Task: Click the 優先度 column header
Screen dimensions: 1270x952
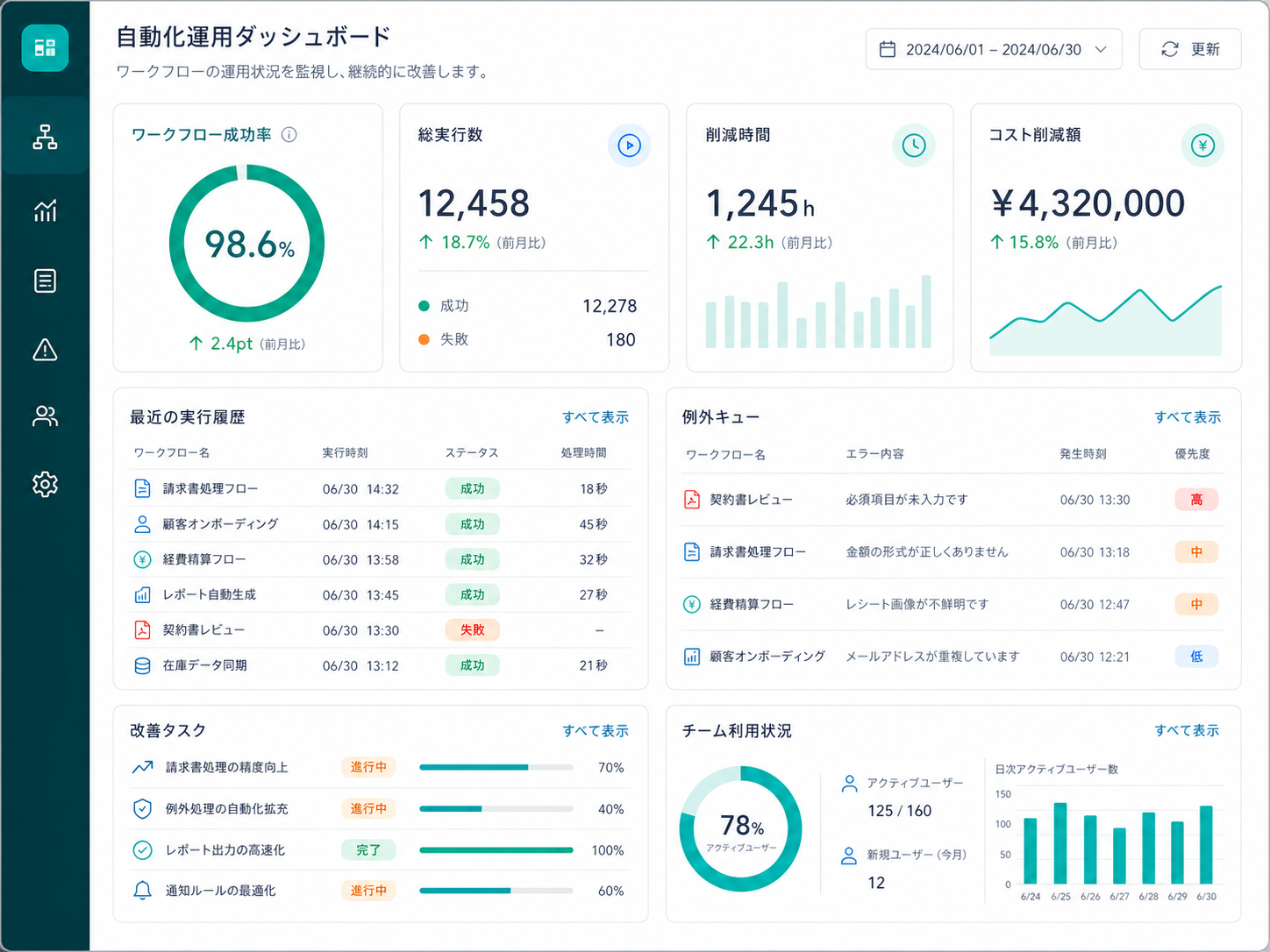Action: (1192, 454)
